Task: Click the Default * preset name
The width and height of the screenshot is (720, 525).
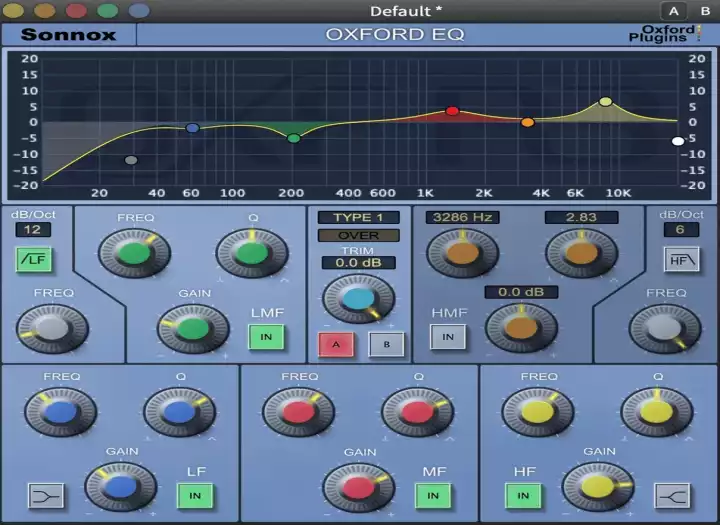Action: click(406, 11)
